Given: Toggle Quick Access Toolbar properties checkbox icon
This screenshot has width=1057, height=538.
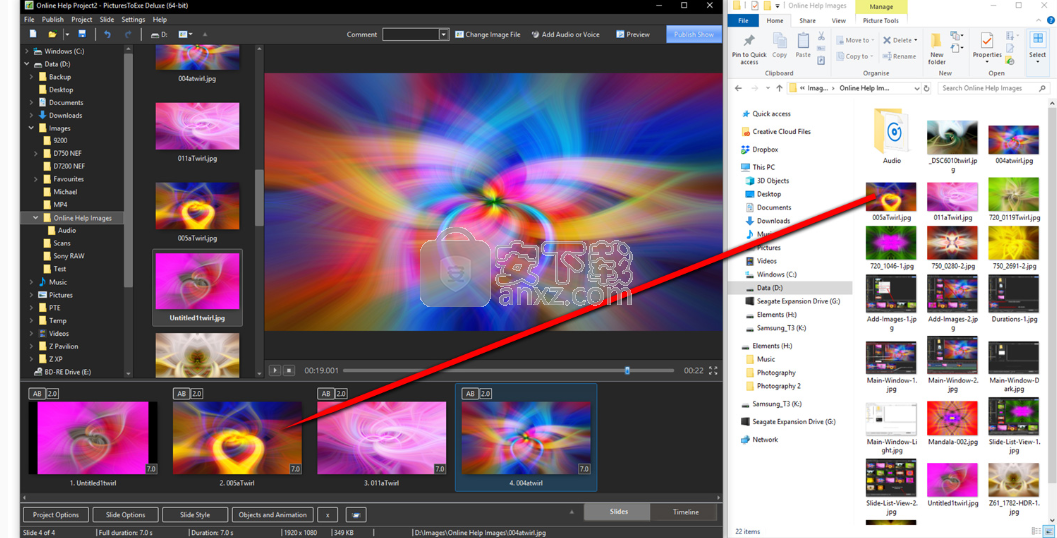Looking at the screenshot, I should click(x=755, y=6).
